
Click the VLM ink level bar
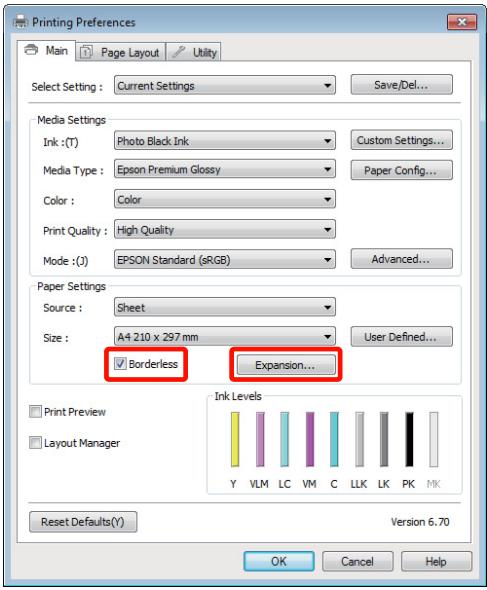[260, 439]
